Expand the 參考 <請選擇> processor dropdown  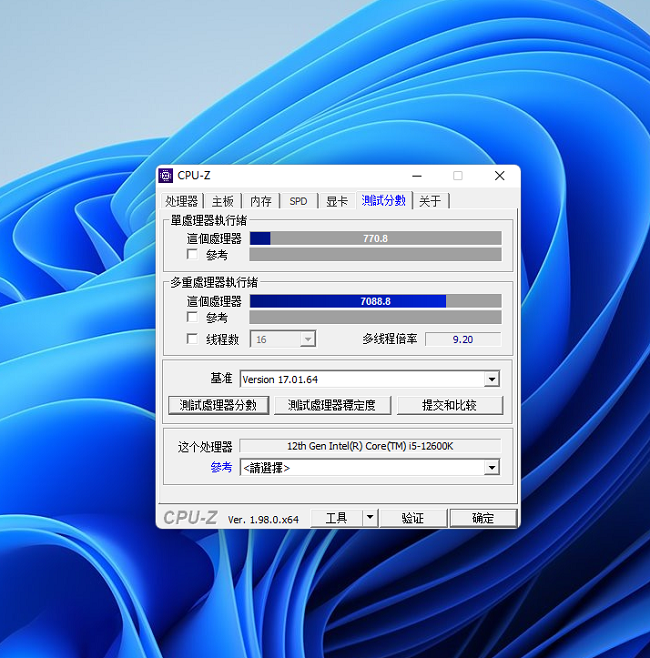pyautogui.click(x=491, y=467)
